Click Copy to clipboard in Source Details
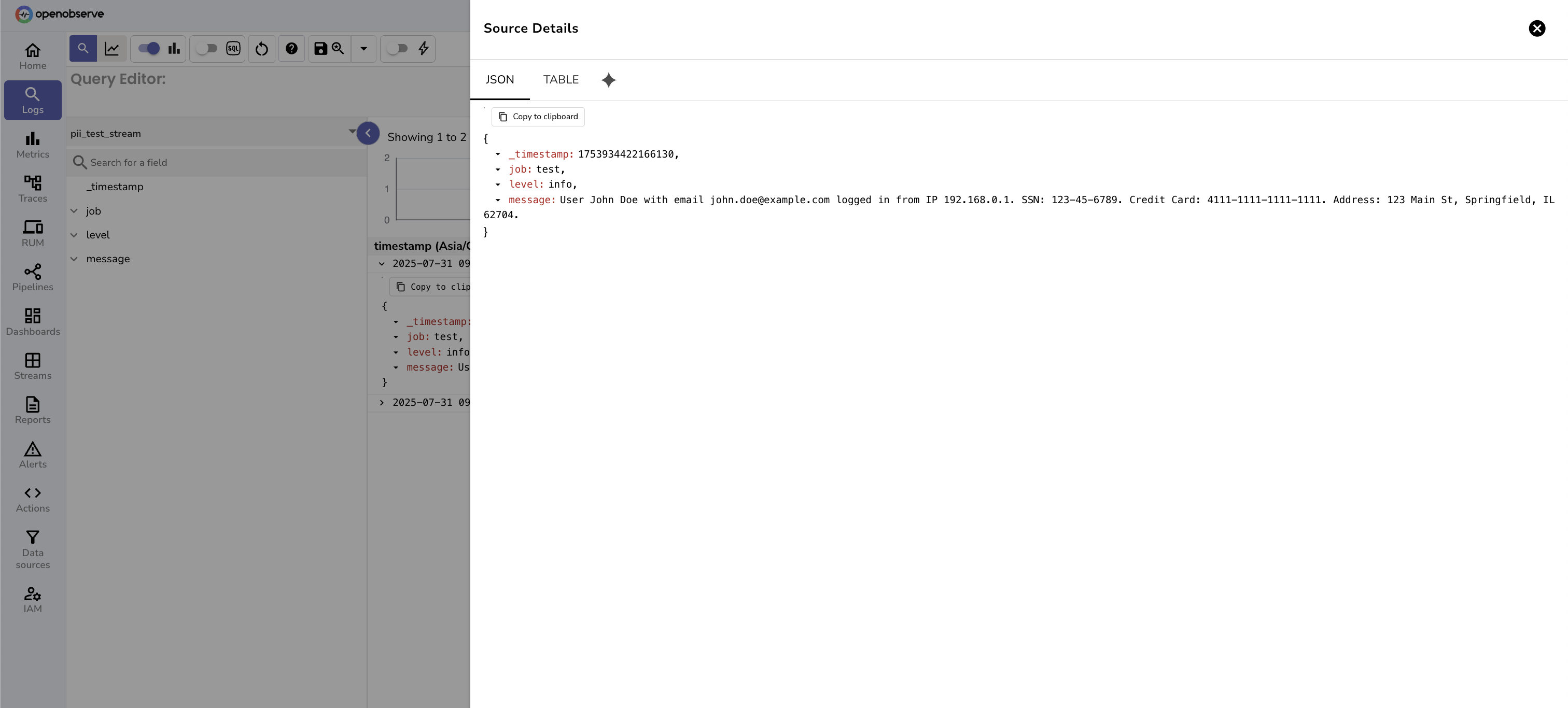 538,117
